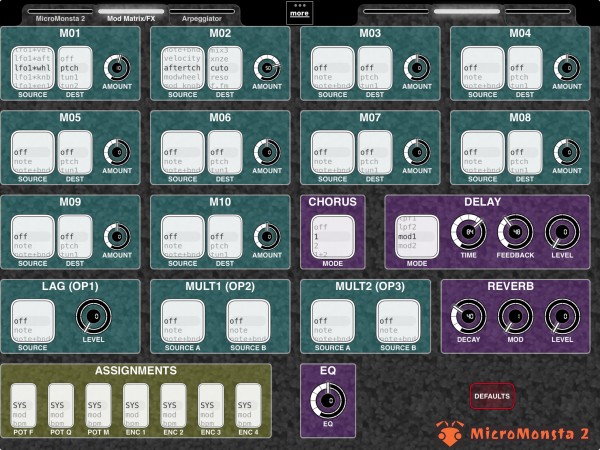Open the M05 DEST selector
600x450 pixels.
coord(75,152)
